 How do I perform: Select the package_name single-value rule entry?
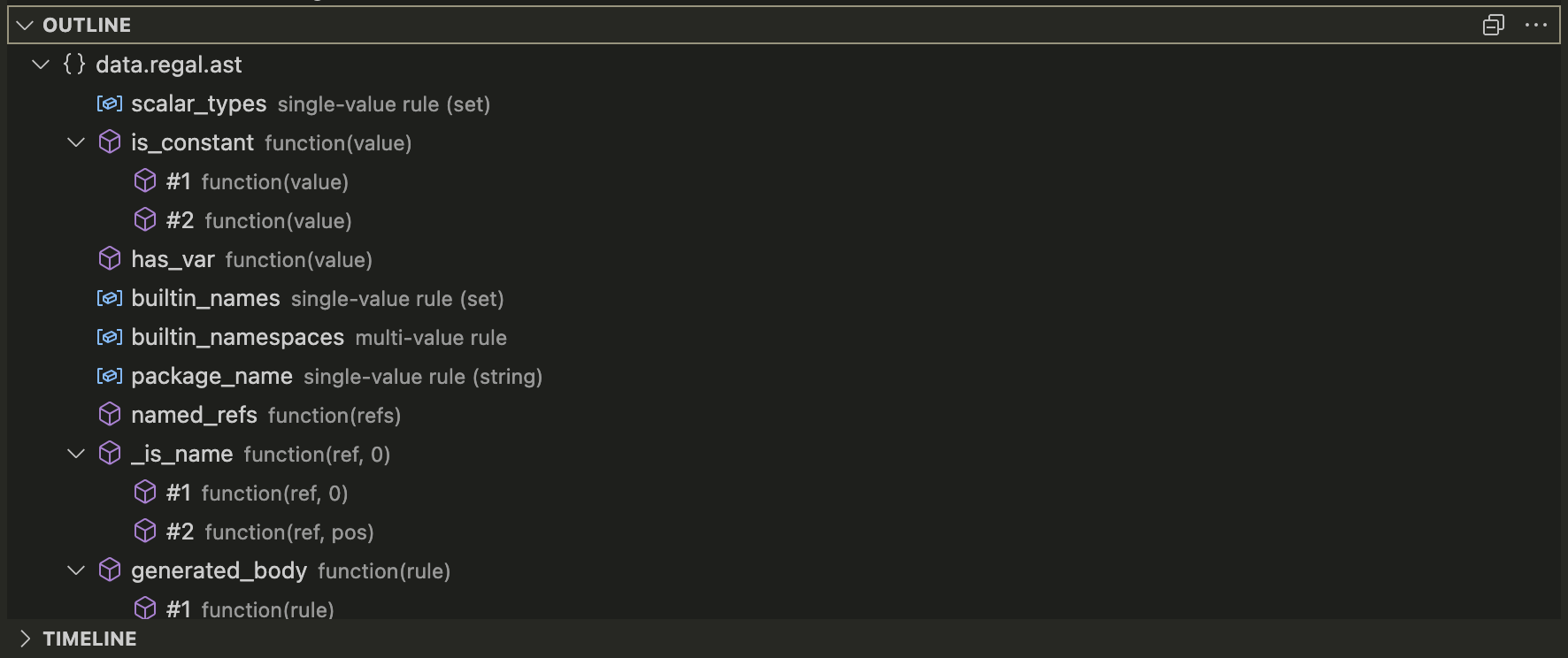click(x=212, y=376)
